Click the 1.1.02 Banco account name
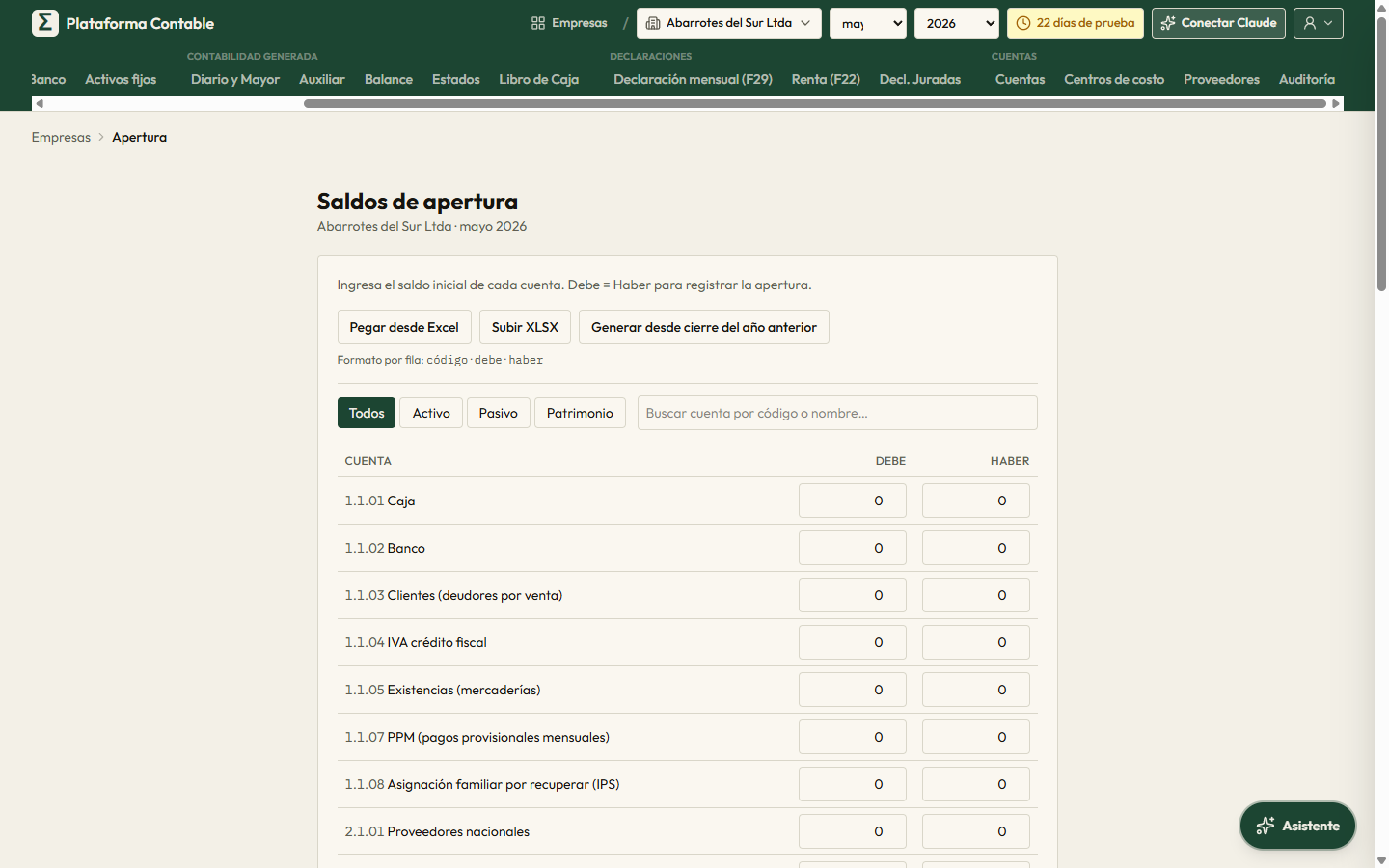 click(385, 548)
